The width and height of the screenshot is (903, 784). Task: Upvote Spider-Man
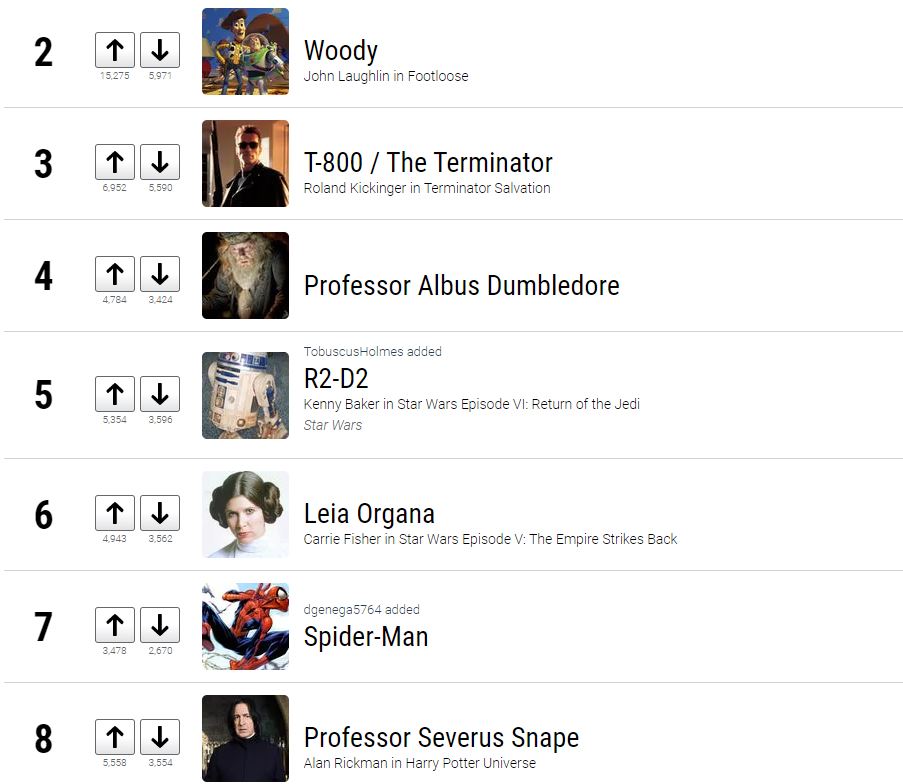tap(115, 625)
